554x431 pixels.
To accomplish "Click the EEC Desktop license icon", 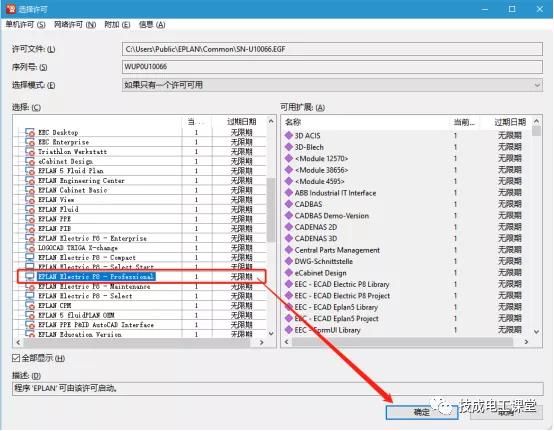I will point(30,132).
